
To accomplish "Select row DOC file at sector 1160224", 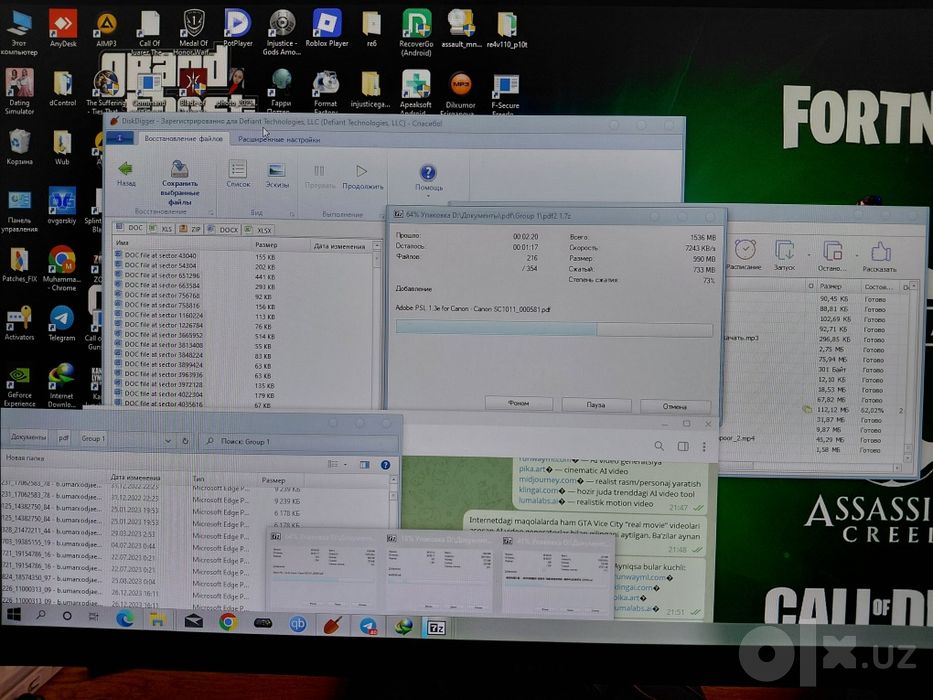I will click(244, 315).
